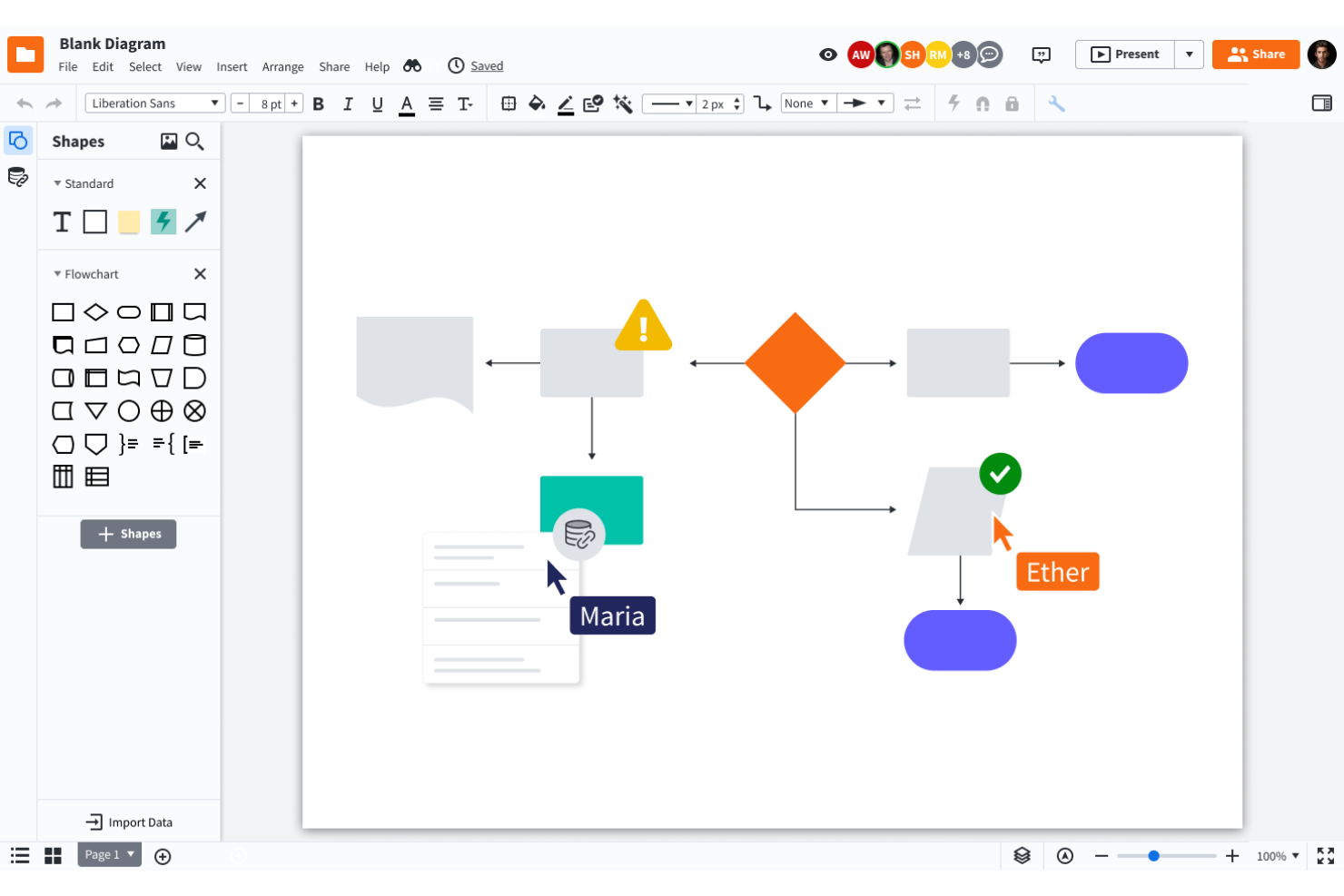Image resolution: width=1344 pixels, height=896 pixels.
Task: Select the Text tool from Standard shapes
Action: click(x=61, y=222)
